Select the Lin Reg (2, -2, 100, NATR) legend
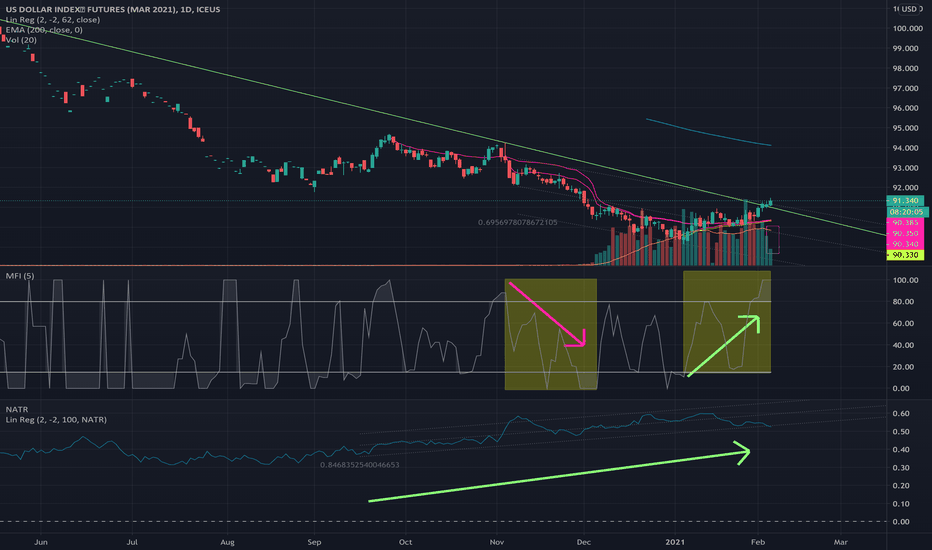The width and height of the screenshot is (932, 550). [56, 420]
